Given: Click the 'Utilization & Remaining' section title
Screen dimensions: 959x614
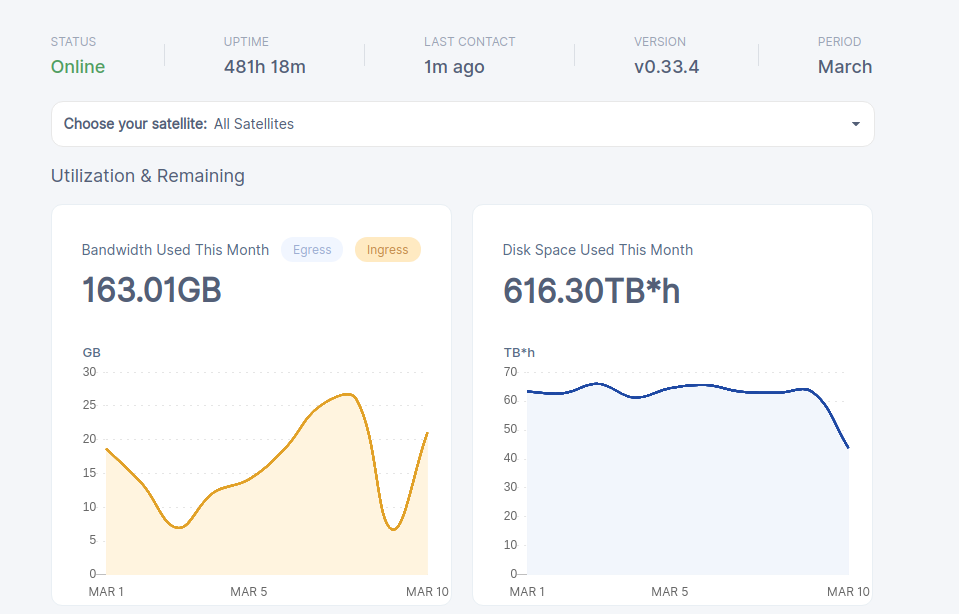Looking at the screenshot, I should (147, 176).
